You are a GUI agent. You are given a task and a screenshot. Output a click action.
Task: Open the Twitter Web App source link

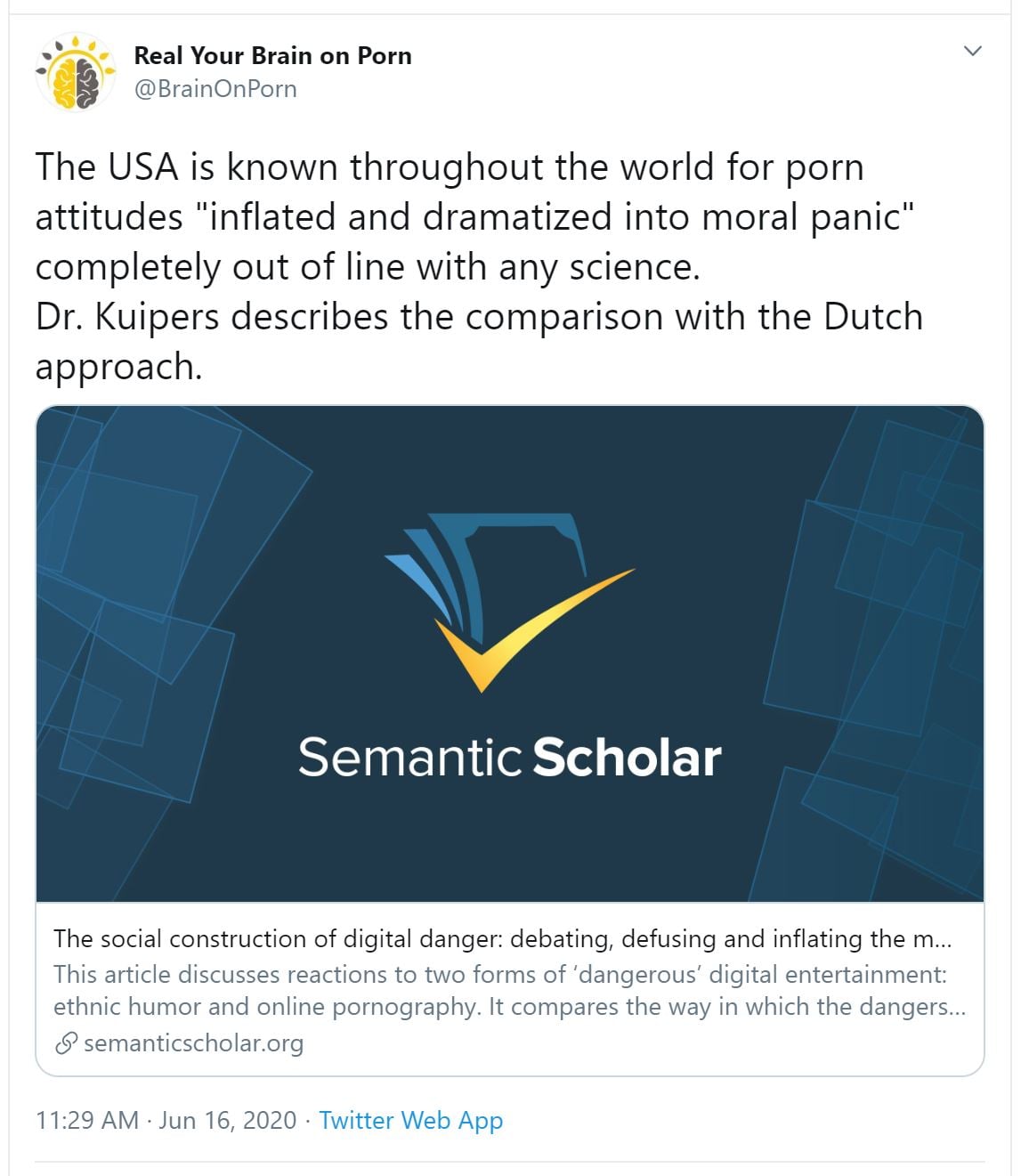click(x=410, y=1120)
